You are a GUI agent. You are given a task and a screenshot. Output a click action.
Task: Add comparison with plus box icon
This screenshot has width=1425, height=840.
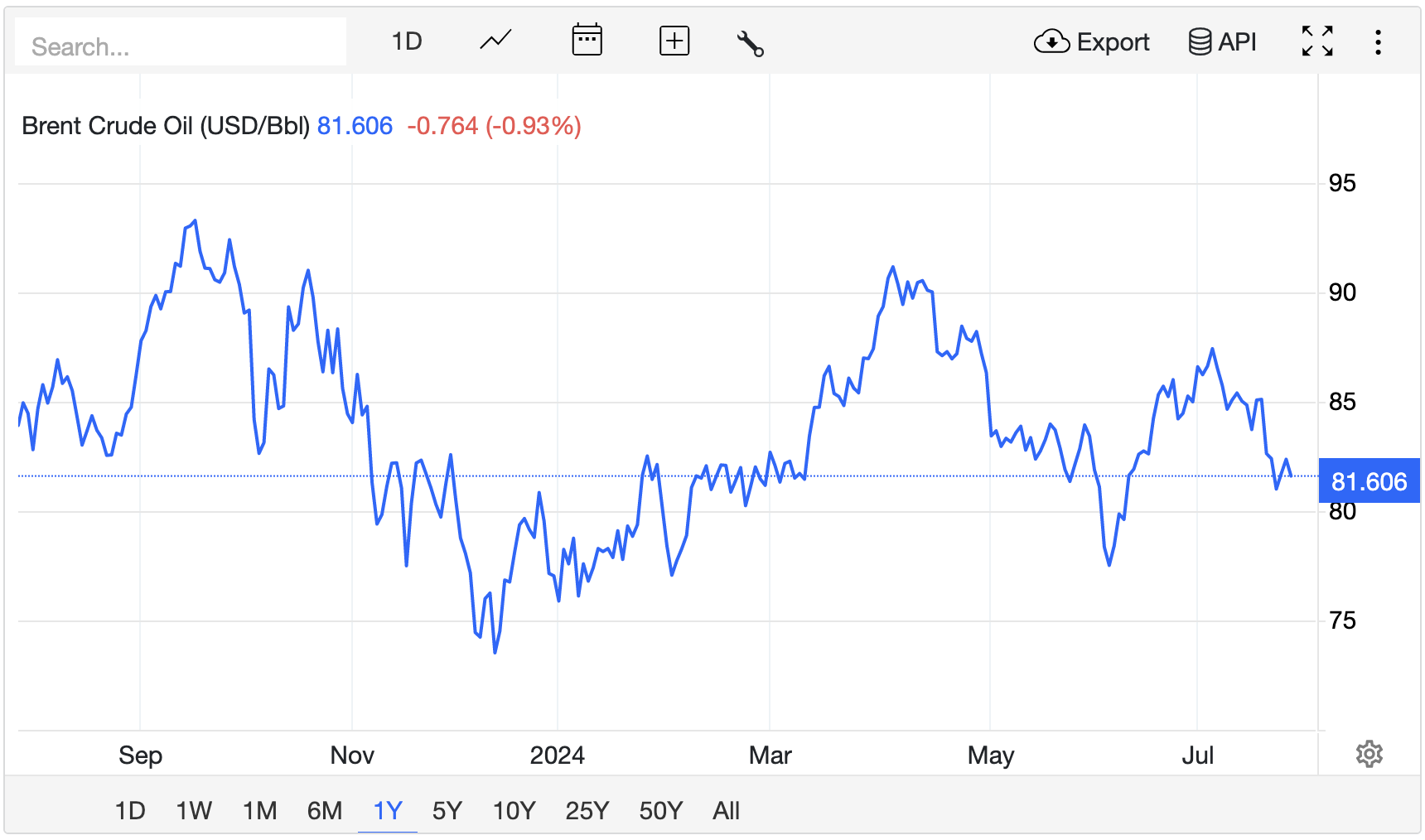(674, 41)
